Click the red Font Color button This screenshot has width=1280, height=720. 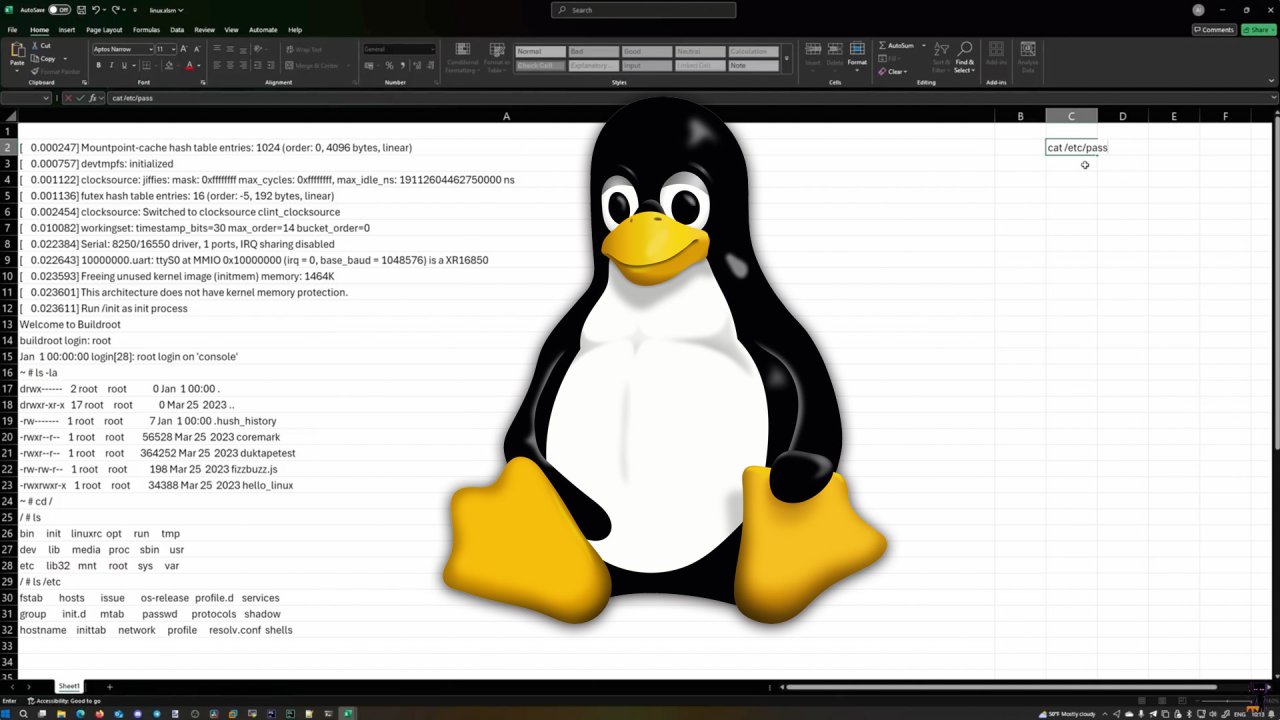pos(189,66)
